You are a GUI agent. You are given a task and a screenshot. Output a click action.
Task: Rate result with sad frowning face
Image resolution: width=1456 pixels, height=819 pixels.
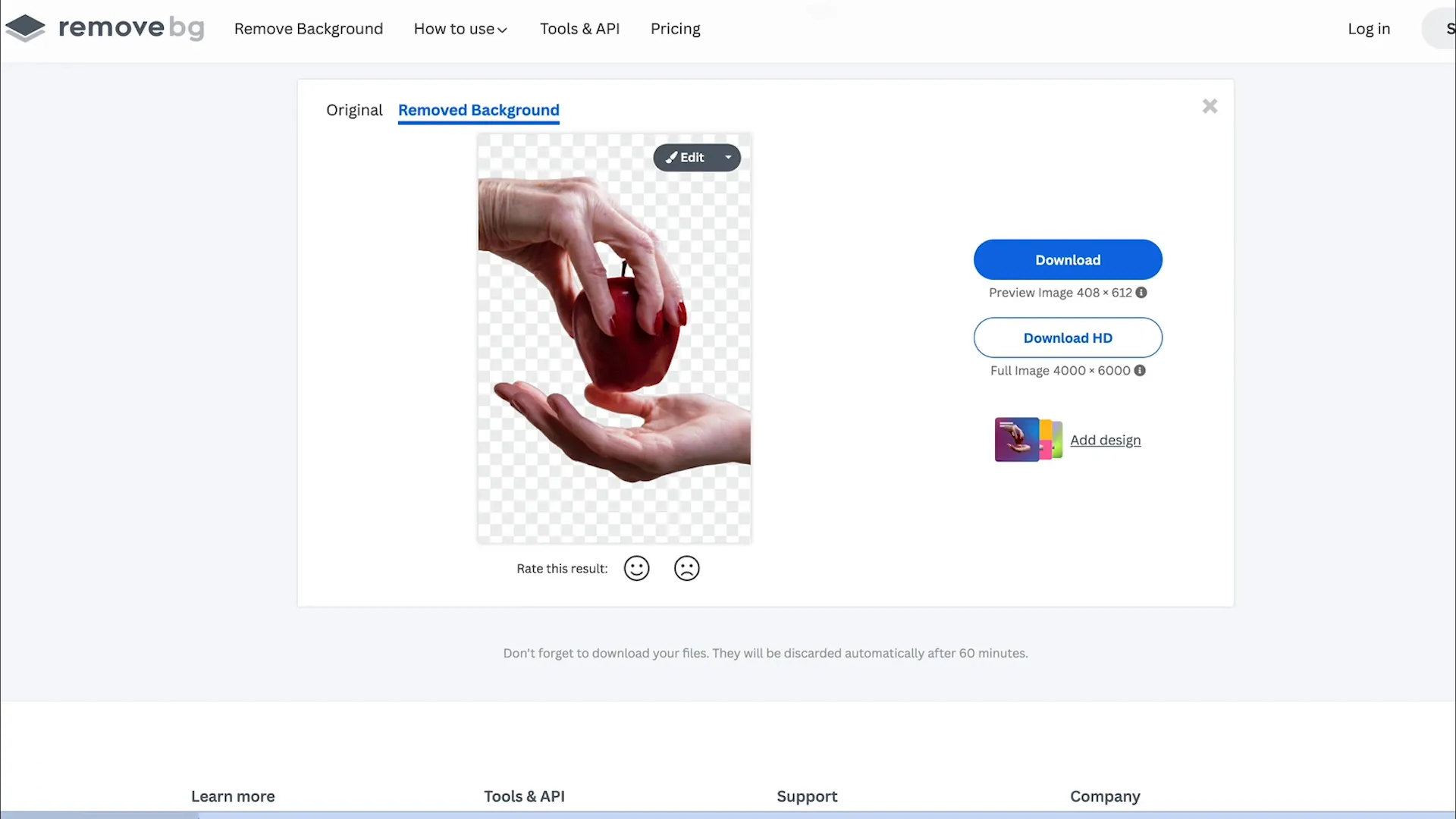pos(686,568)
